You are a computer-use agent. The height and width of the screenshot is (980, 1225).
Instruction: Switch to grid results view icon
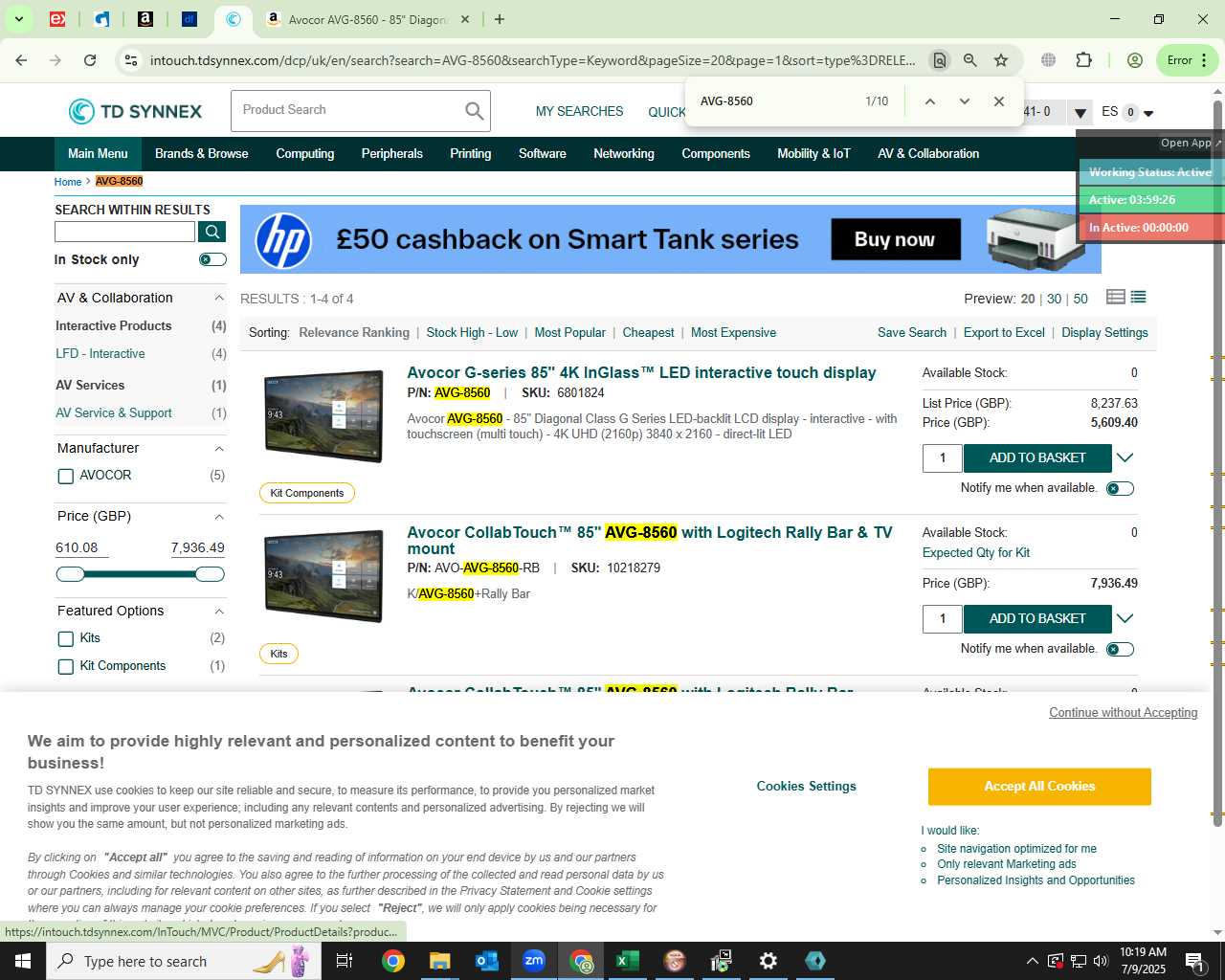pyautogui.click(x=1116, y=297)
